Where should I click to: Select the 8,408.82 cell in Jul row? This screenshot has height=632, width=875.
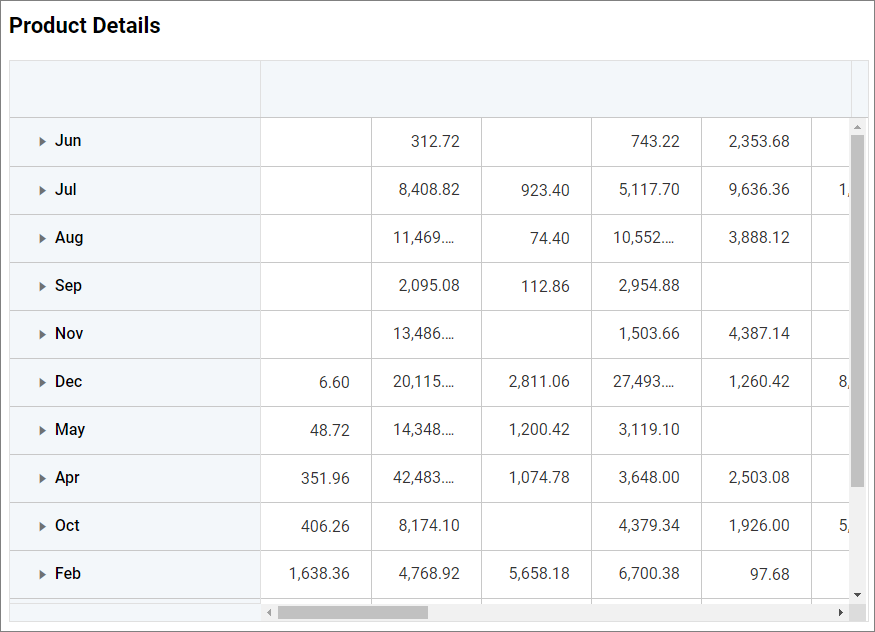[426, 190]
